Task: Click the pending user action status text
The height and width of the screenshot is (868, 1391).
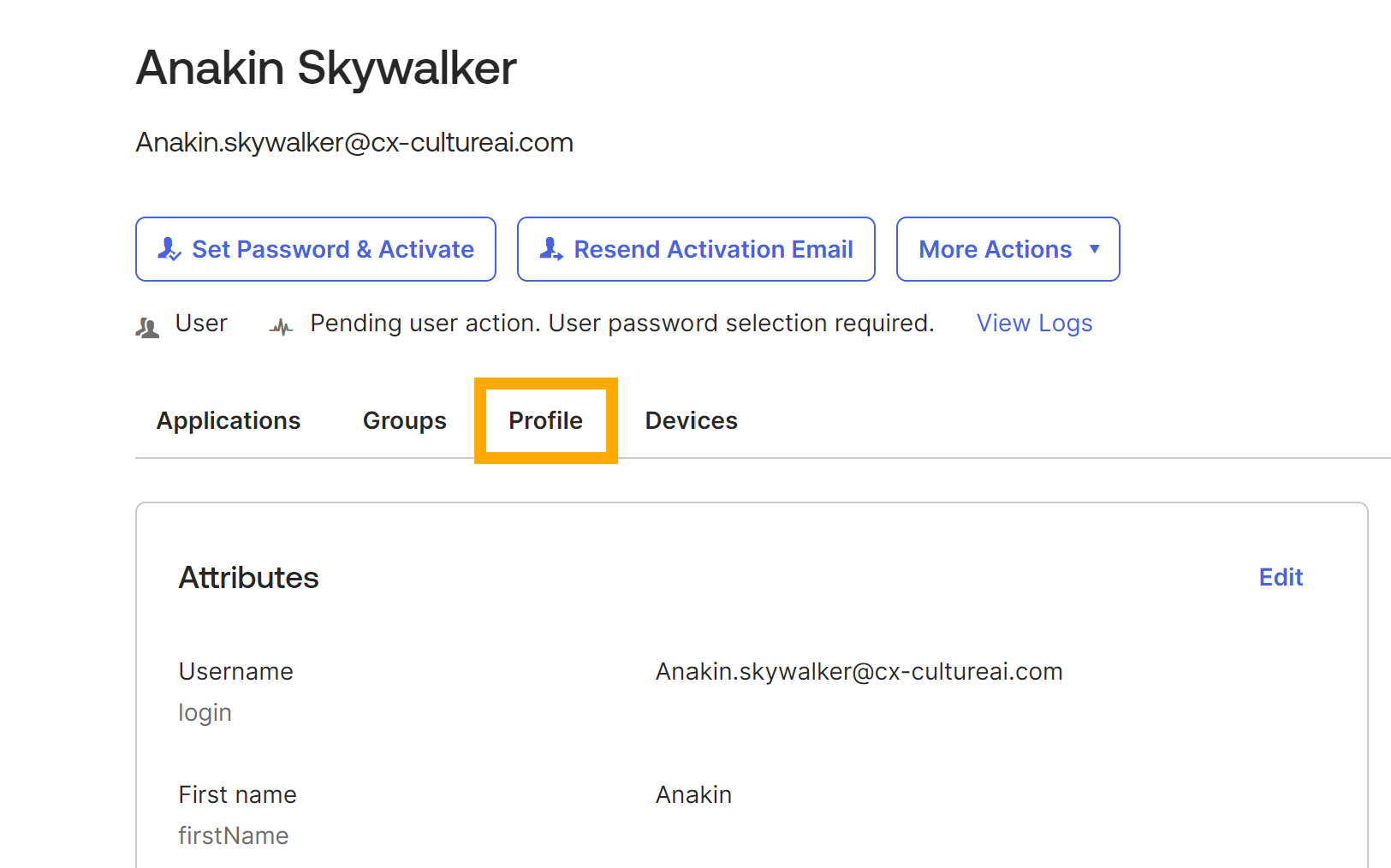Action: pos(622,323)
